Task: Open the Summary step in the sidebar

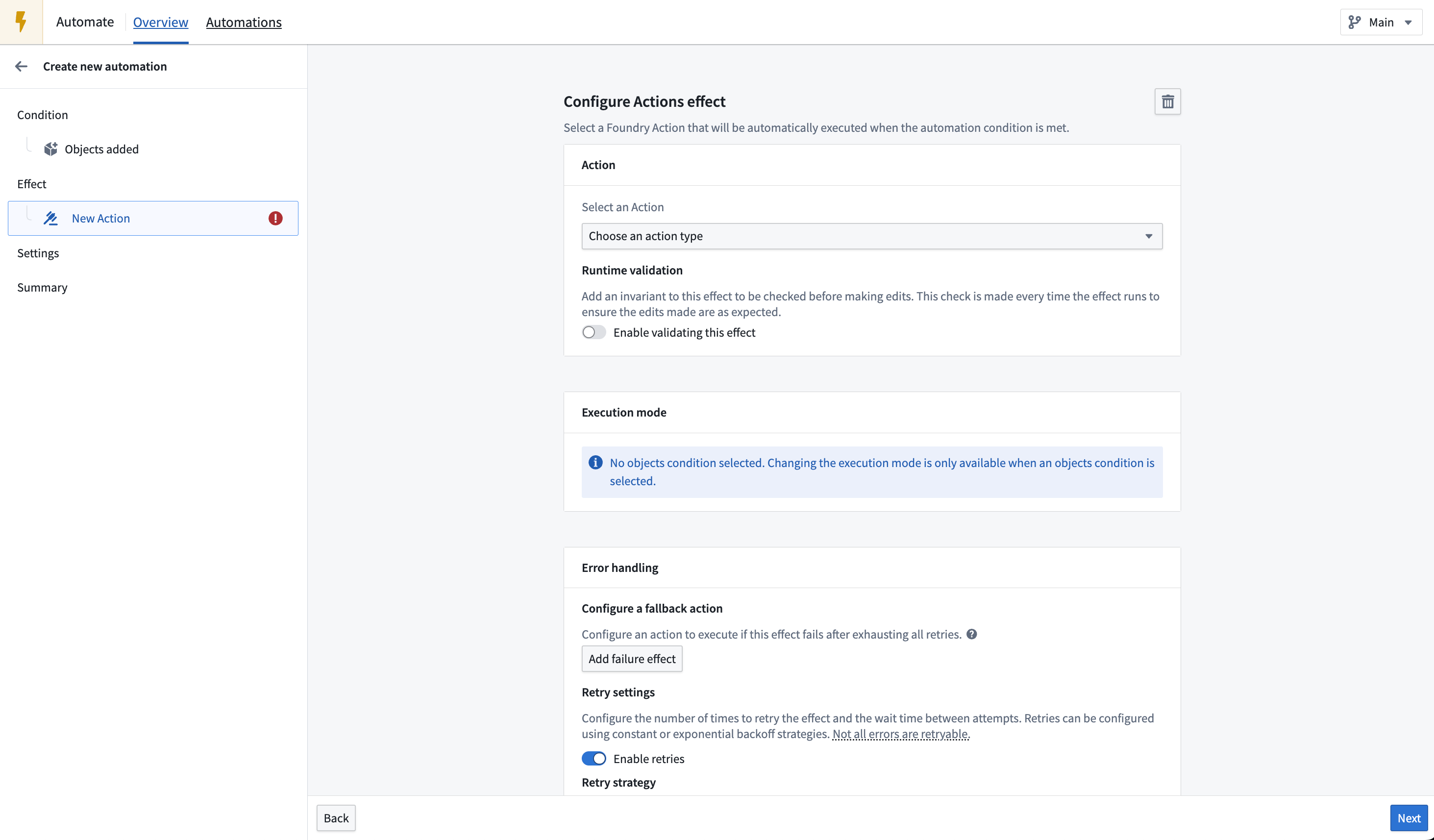Action: [42, 287]
